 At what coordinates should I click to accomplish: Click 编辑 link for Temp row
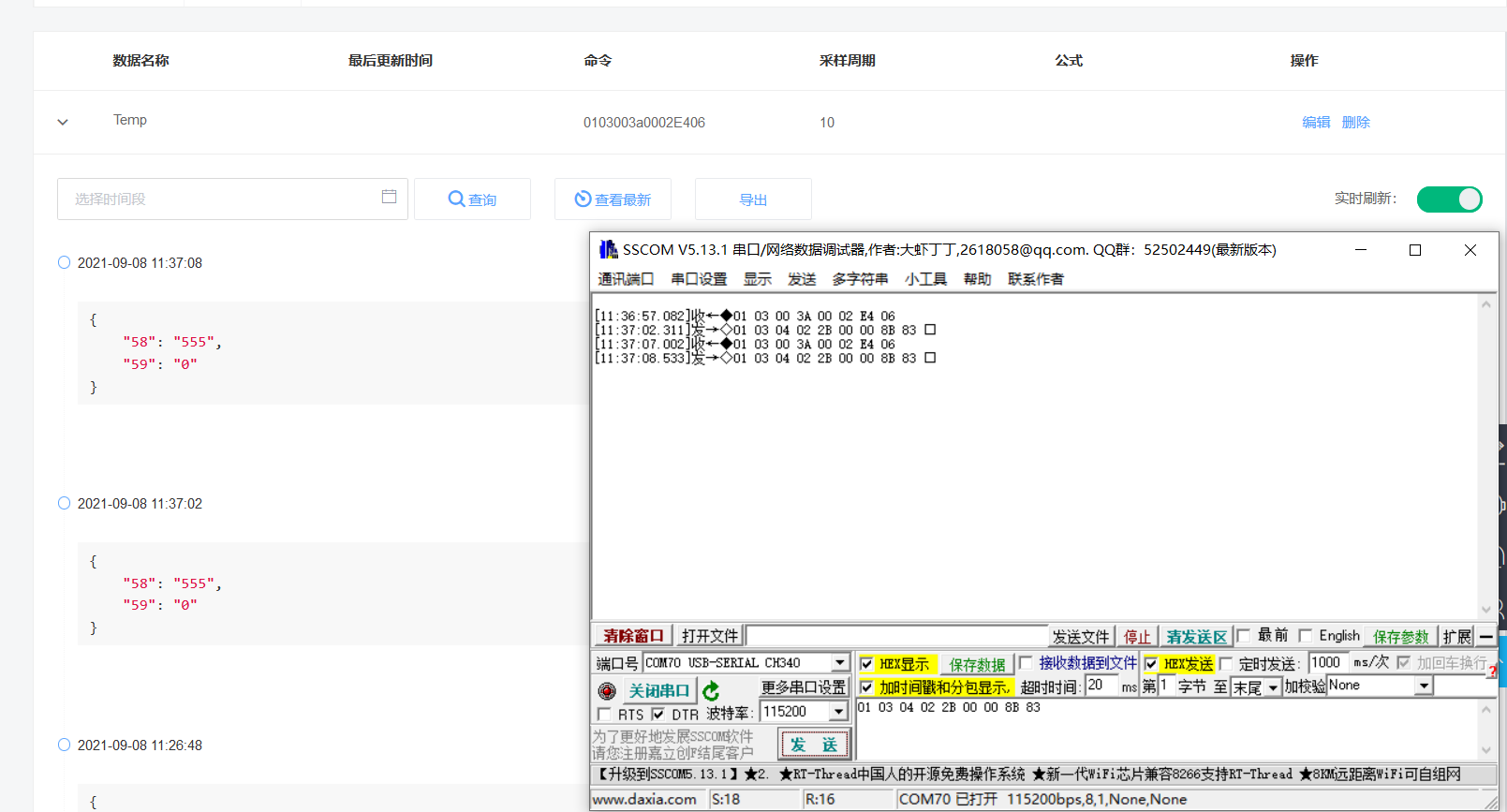click(1316, 122)
